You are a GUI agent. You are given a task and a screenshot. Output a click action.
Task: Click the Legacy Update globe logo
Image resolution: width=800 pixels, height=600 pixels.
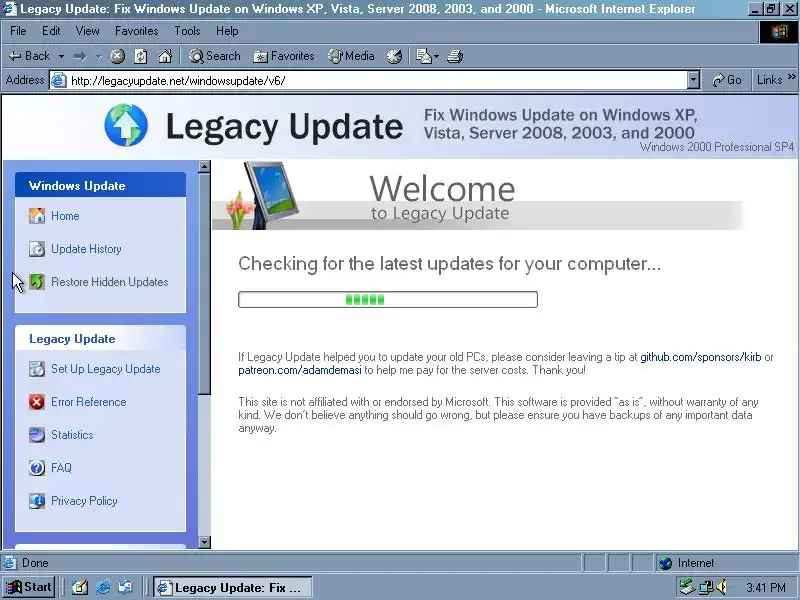[x=126, y=126]
